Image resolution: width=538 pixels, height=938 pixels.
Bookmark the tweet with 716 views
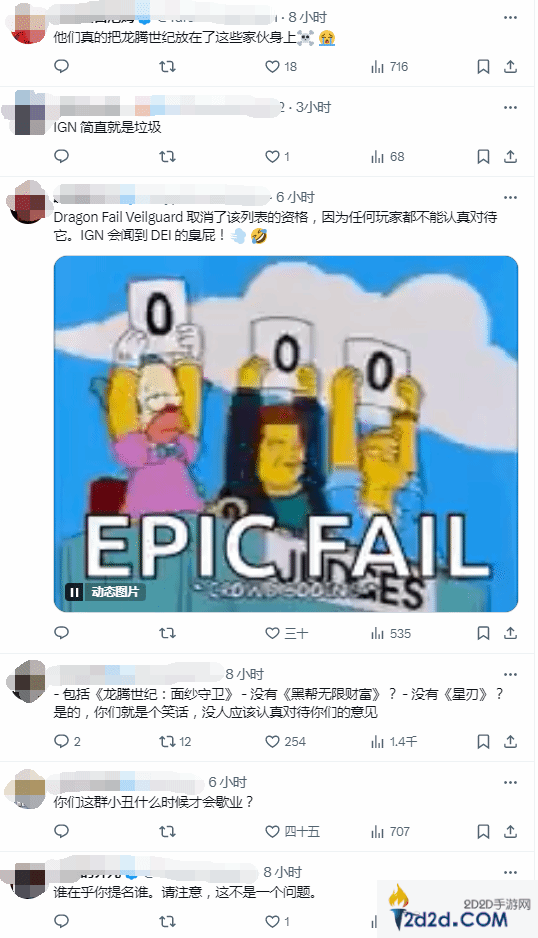coord(483,66)
